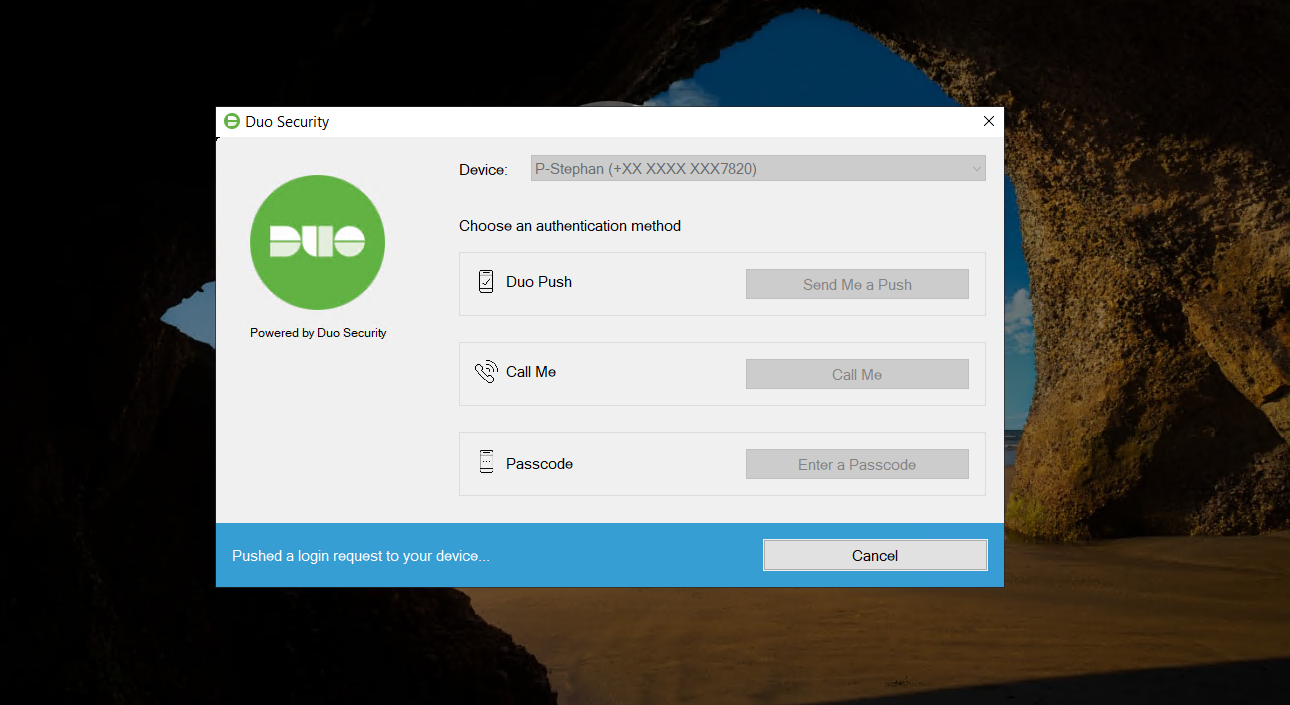The height and width of the screenshot is (705, 1290).
Task: Click the Call Me button
Action: 857,374
